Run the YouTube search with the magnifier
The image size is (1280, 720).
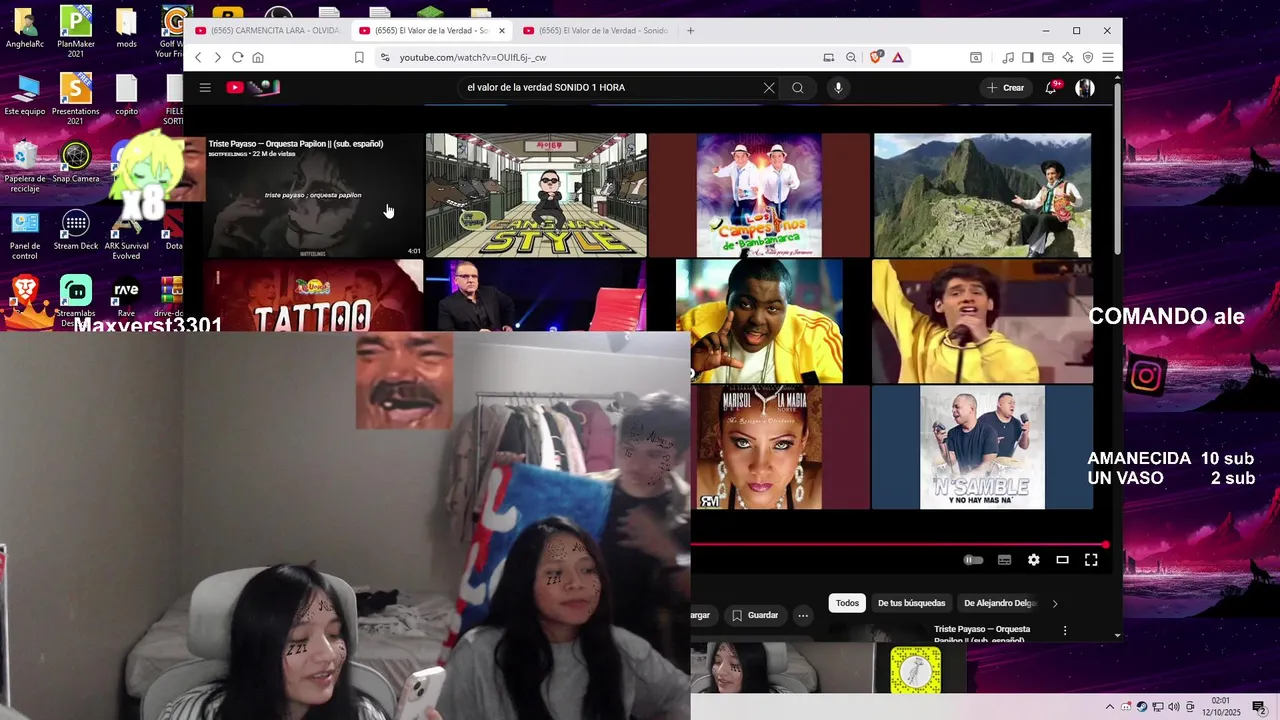tap(798, 88)
